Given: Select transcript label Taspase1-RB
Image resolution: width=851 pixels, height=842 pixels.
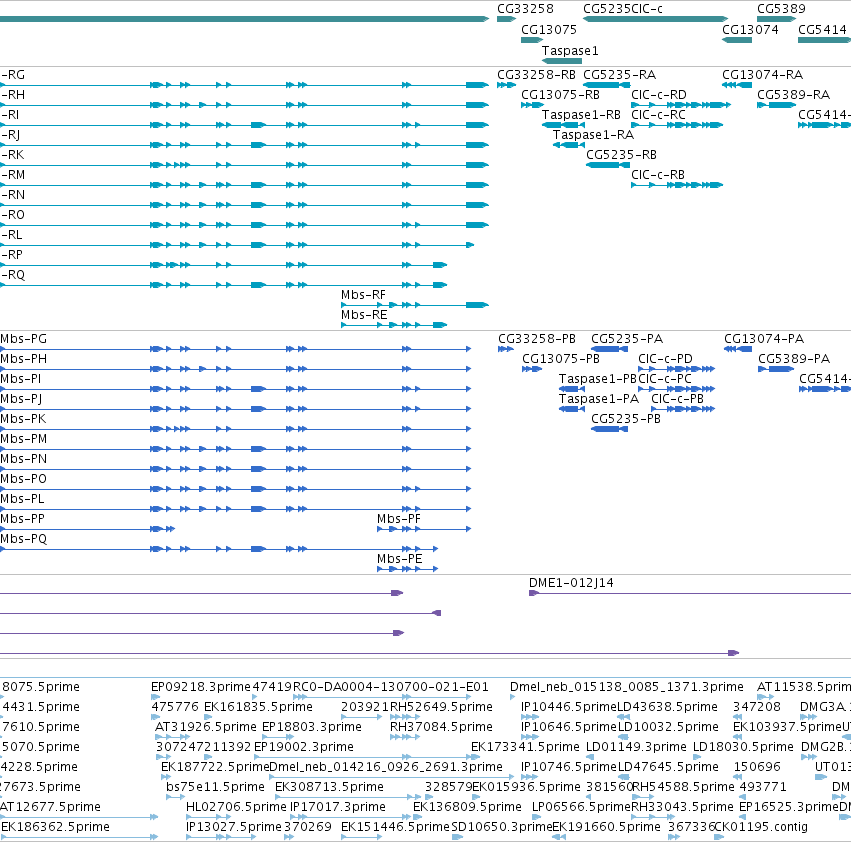Looking at the screenshot, I should (x=581, y=115).
